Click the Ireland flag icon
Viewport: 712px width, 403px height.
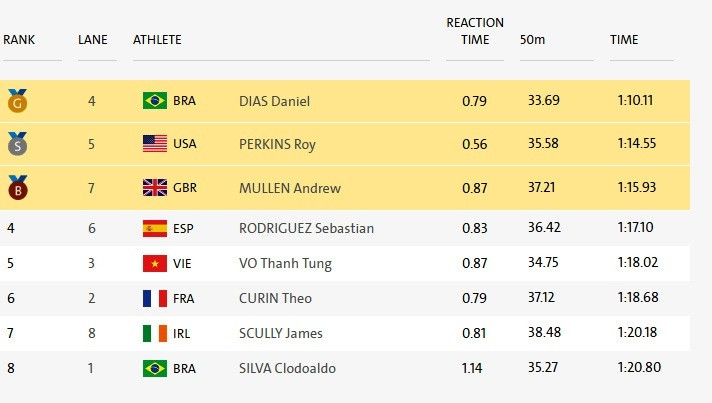(x=155, y=333)
